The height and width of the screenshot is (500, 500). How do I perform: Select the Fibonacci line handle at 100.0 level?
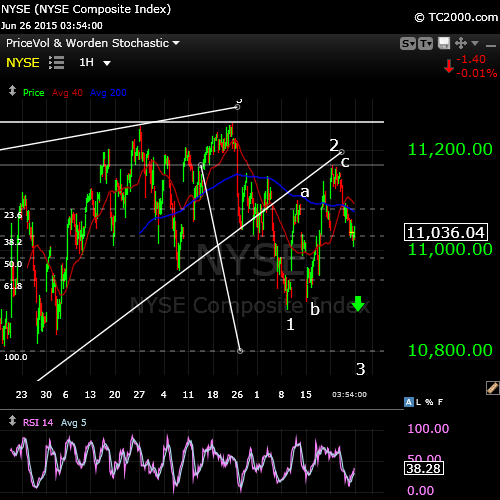coord(240,351)
